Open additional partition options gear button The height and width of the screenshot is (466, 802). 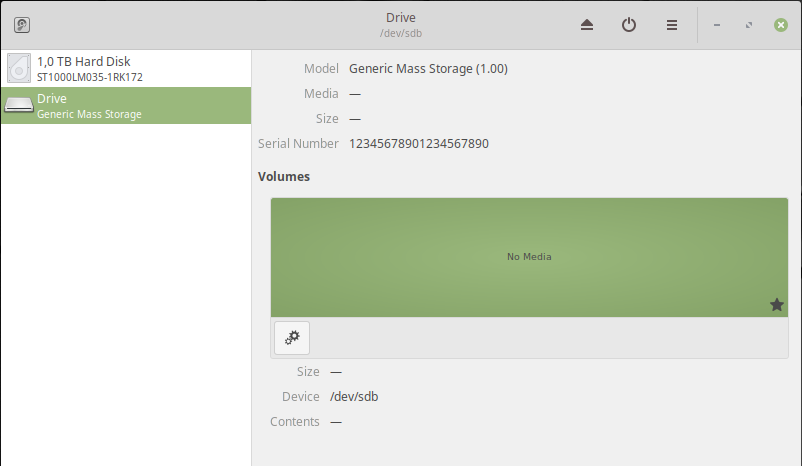pyautogui.click(x=292, y=338)
